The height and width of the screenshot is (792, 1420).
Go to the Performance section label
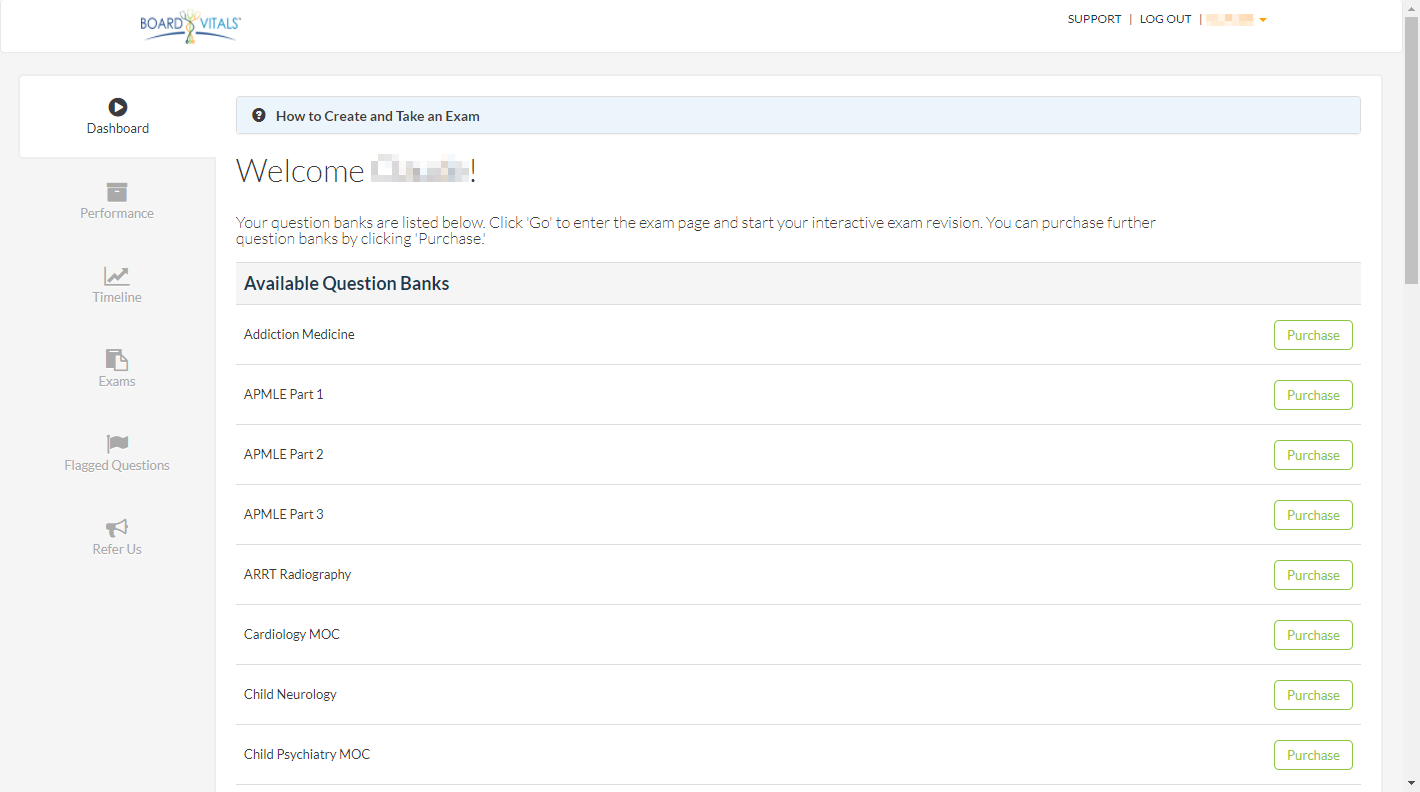[117, 213]
